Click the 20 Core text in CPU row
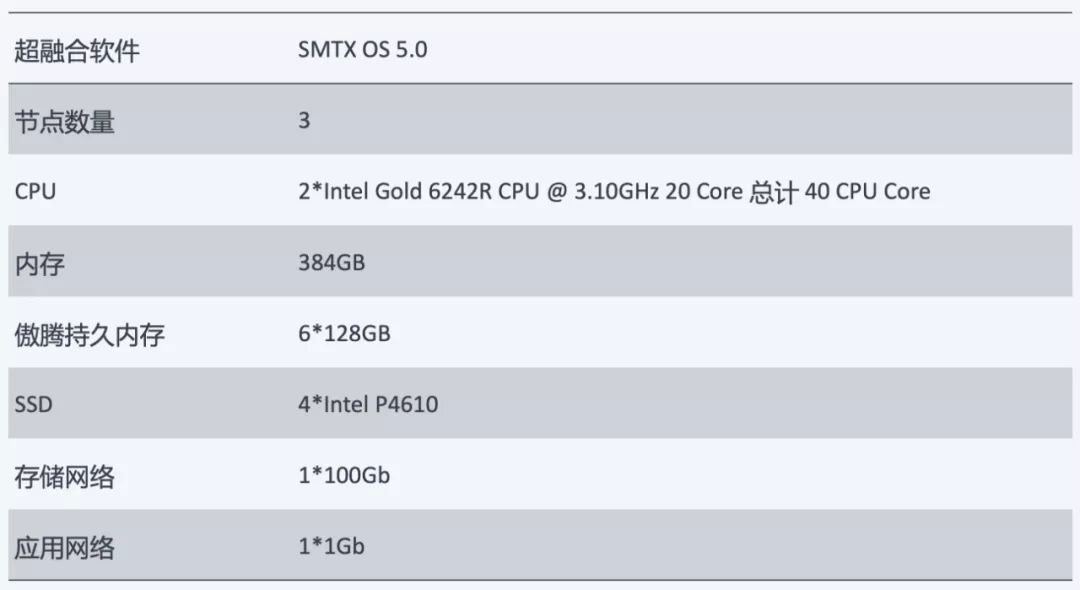 (x=704, y=191)
